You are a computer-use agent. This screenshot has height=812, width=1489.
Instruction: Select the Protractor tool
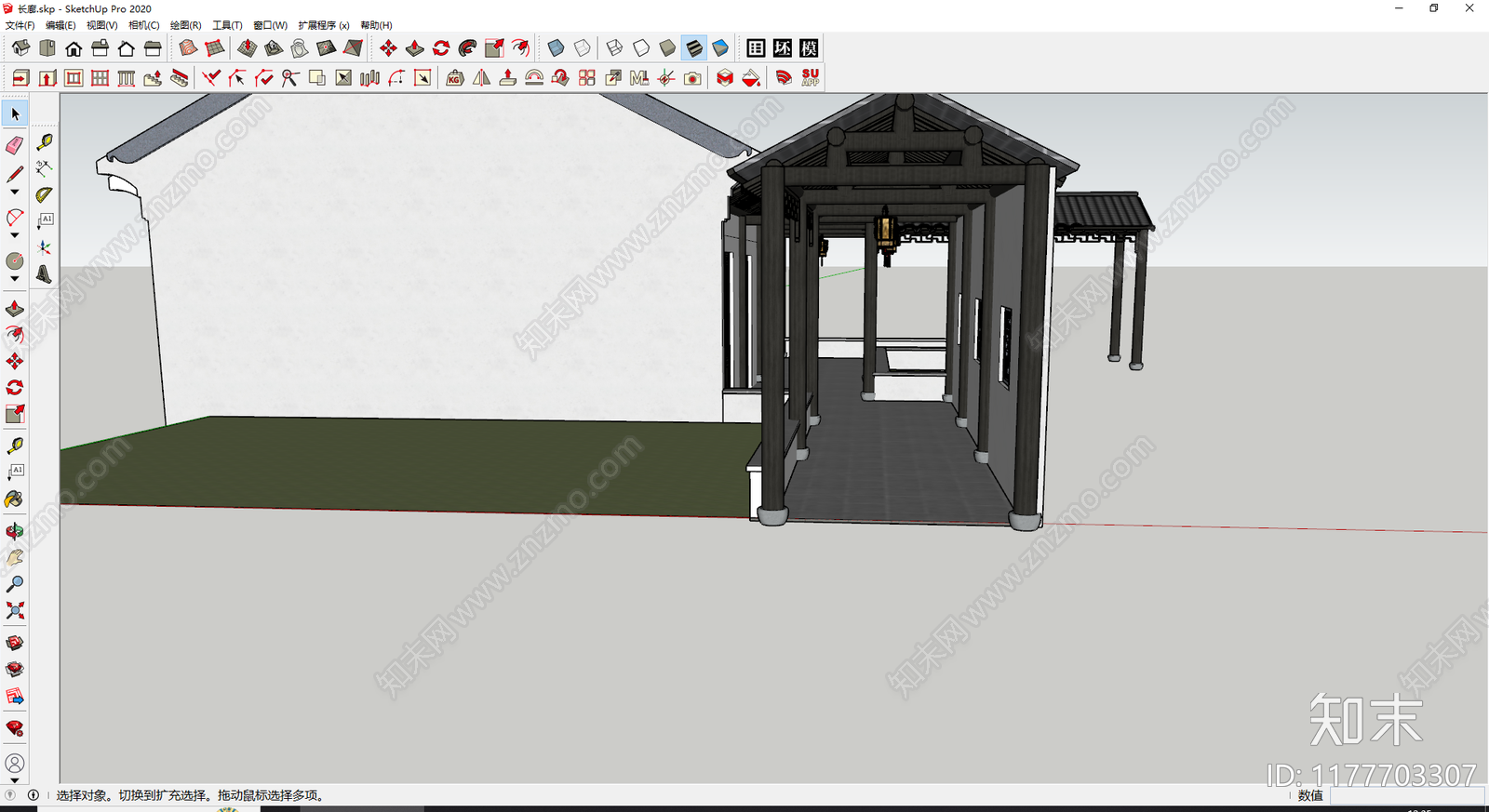[x=45, y=195]
